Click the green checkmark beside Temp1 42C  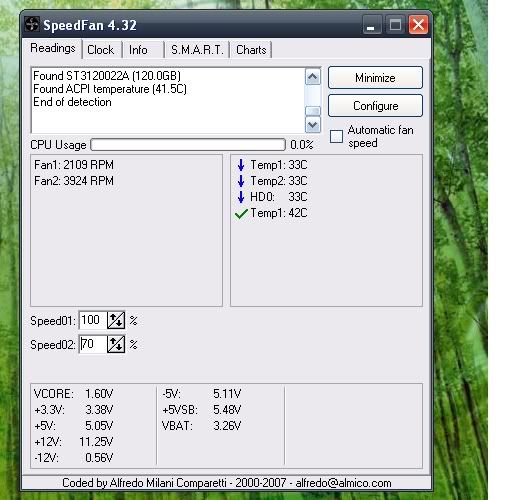click(x=241, y=213)
